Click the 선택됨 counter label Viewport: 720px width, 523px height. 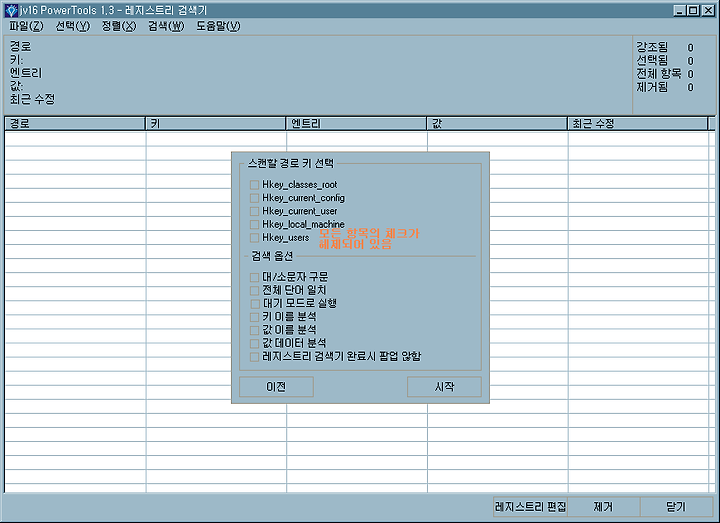pyautogui.click(x=652, y=60)
